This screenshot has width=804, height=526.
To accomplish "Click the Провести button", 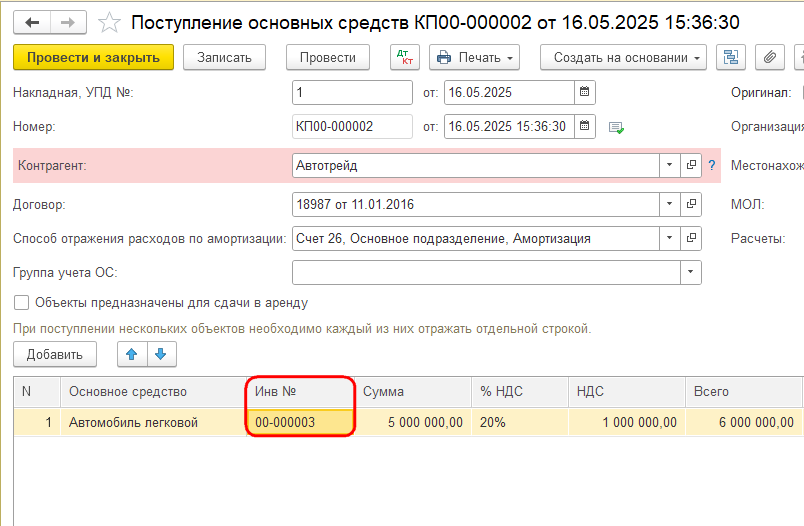I will (328, 57).
